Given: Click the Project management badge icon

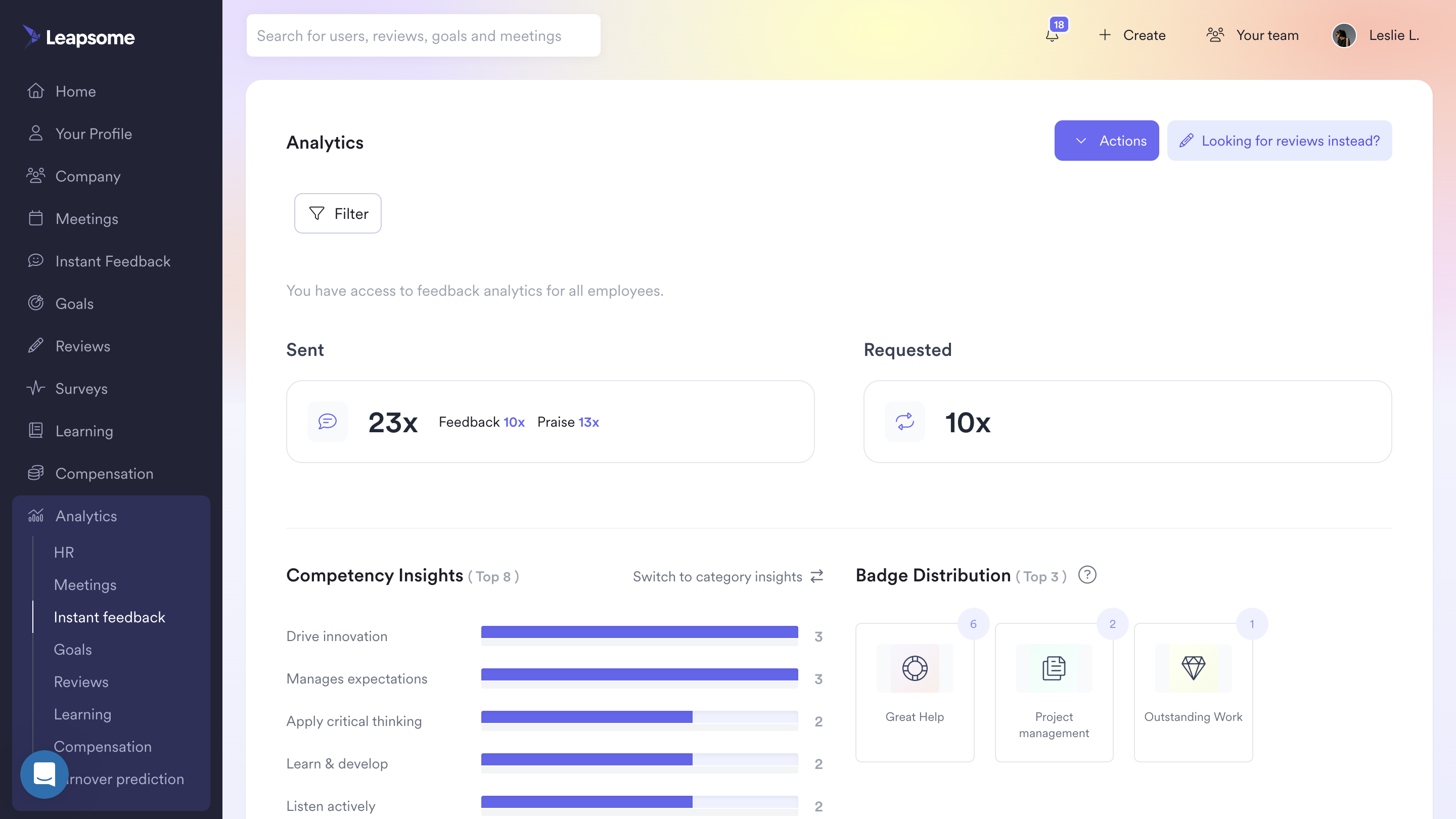Looking at the screenshot, I should (1054, 668).
